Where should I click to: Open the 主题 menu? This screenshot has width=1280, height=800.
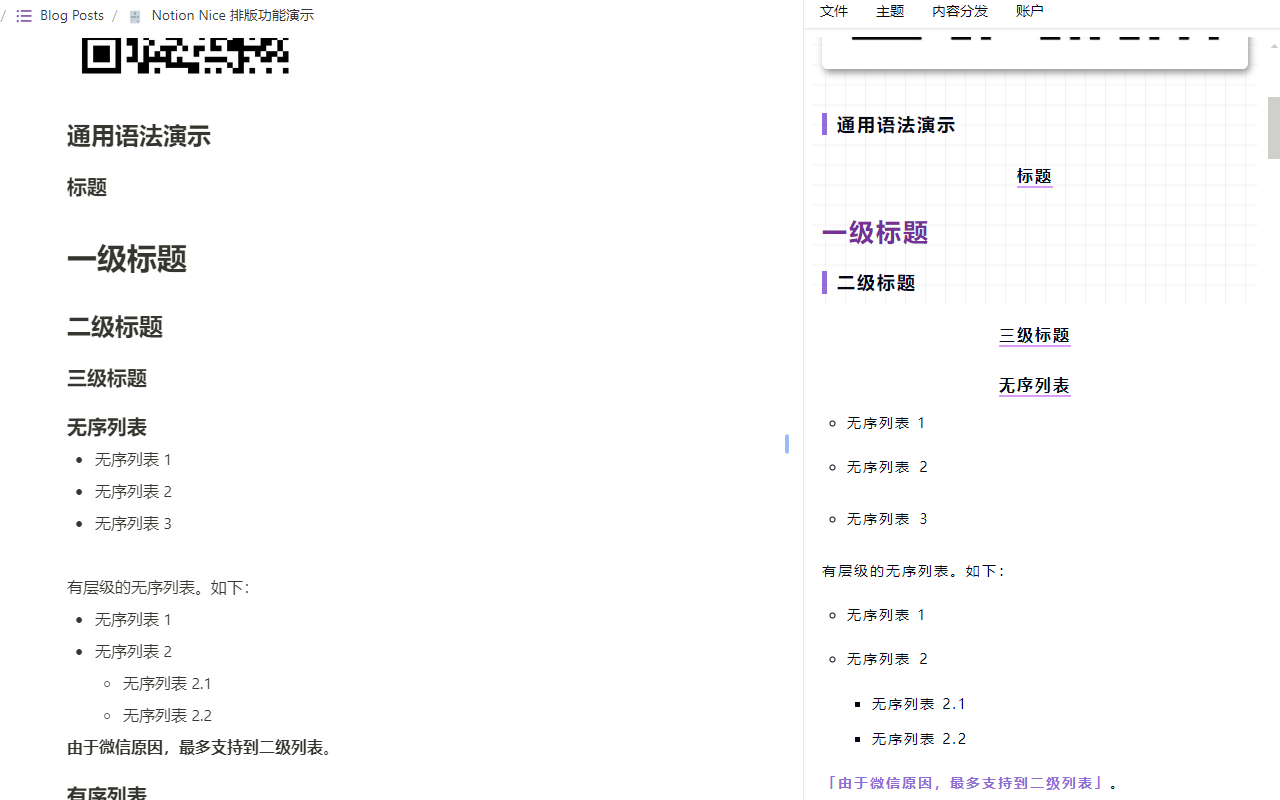[888, 11]
